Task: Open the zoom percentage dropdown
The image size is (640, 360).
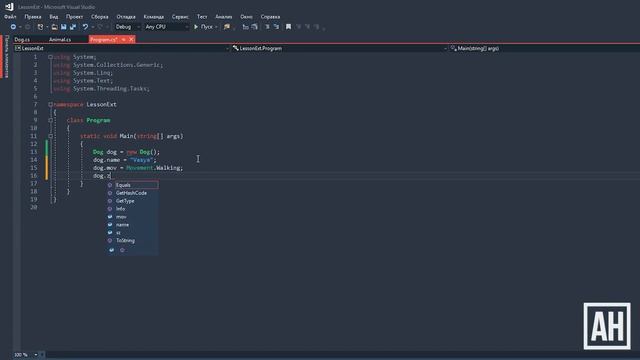Action: 36,355
